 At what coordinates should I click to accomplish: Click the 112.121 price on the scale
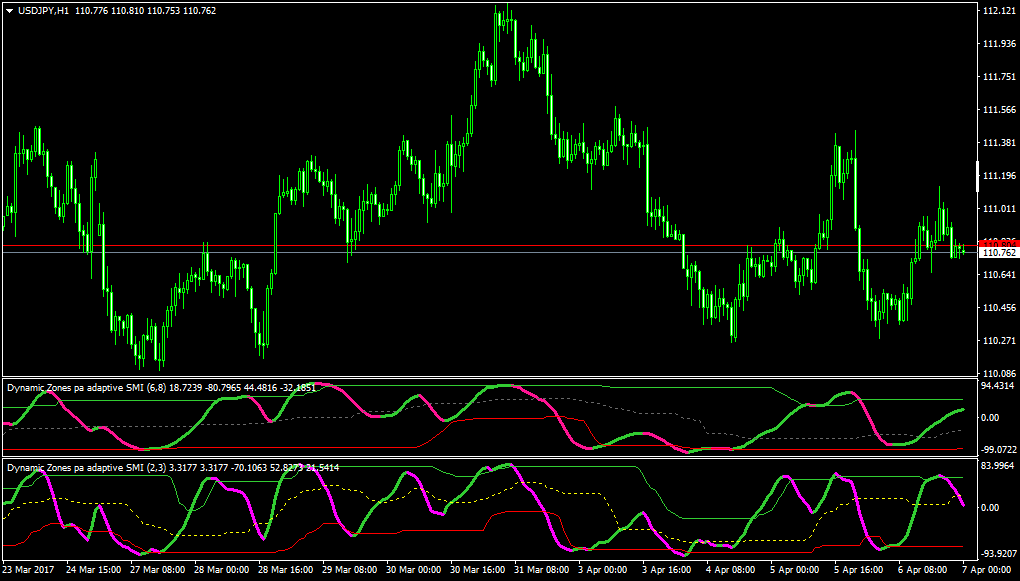998,11
